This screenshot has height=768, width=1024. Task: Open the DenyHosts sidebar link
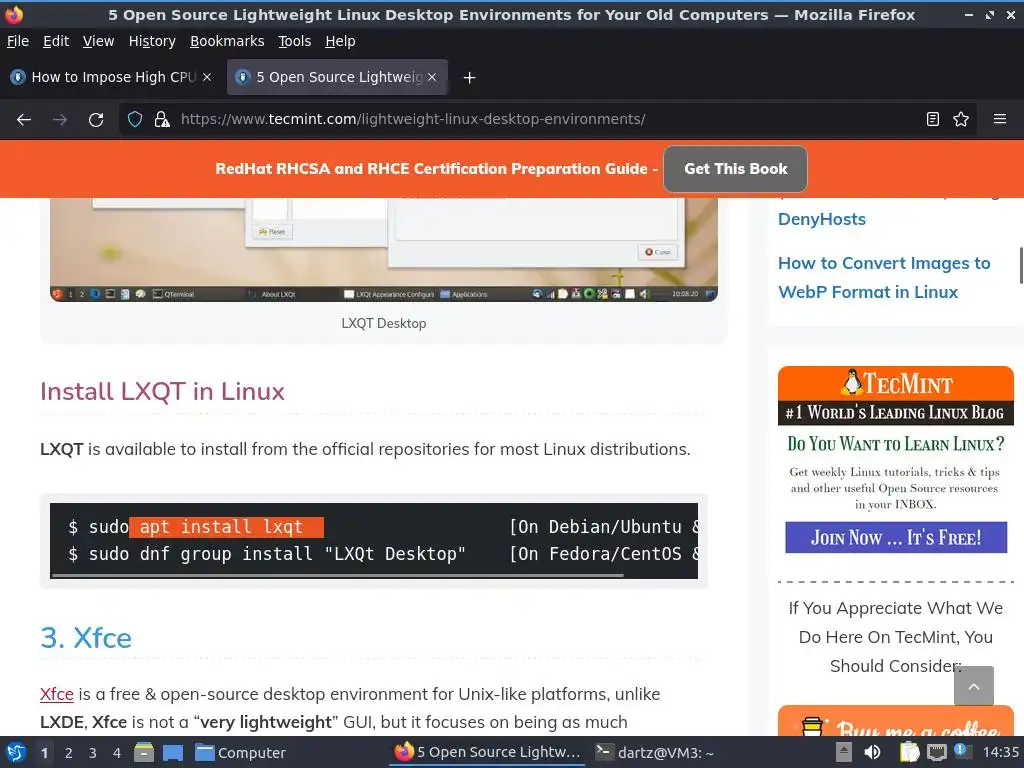click(x=822, y=219)
